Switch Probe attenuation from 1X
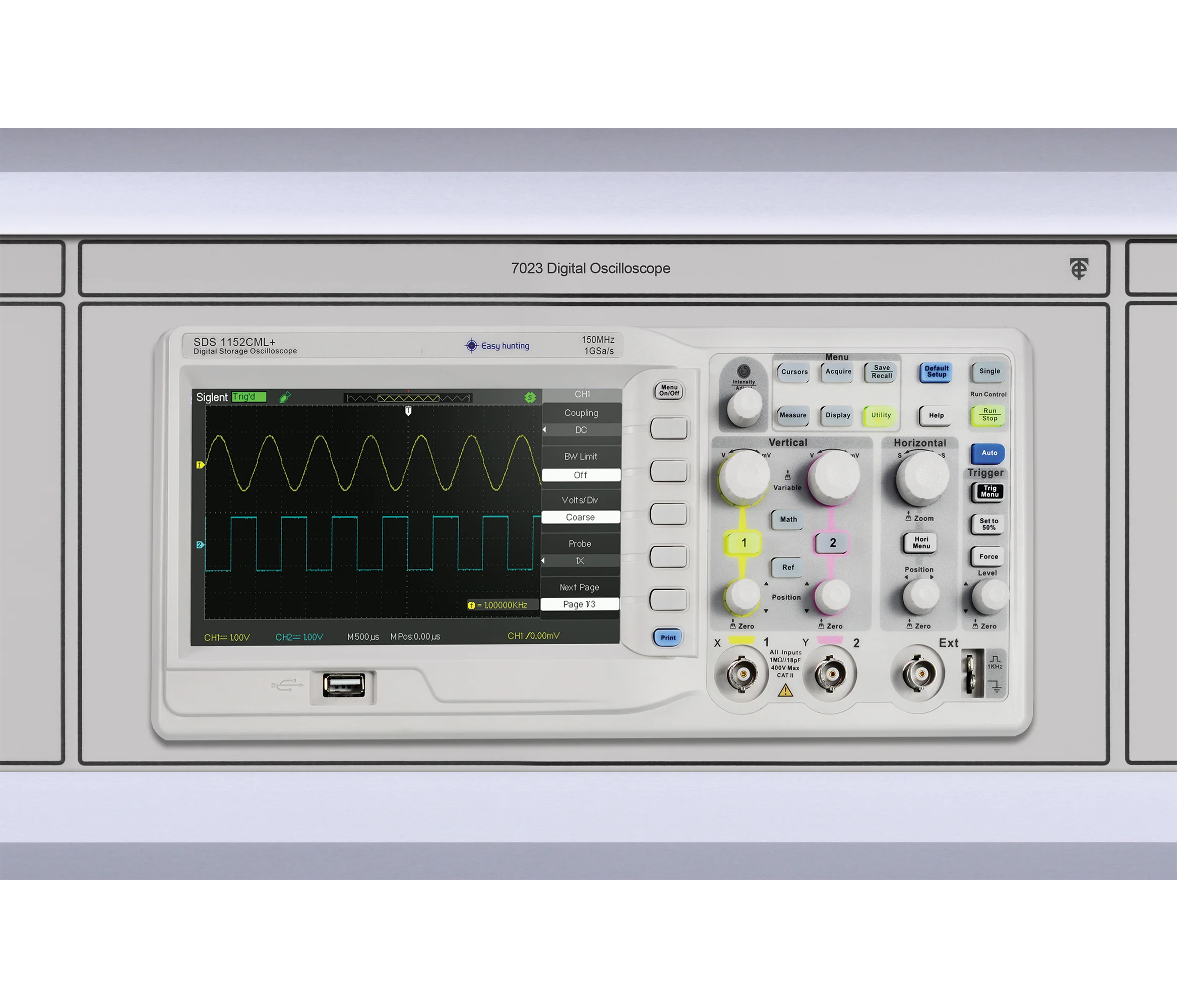Viewport: 1177px width, 1008px height. coord(668,557)
